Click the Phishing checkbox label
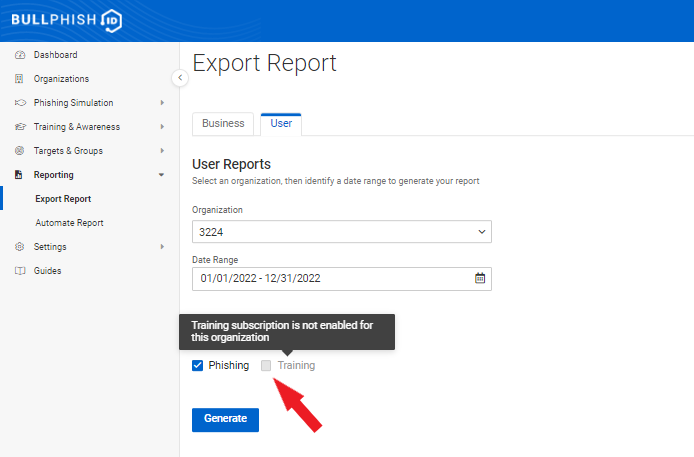Screen dimensions: 694x457 [229, 365]
